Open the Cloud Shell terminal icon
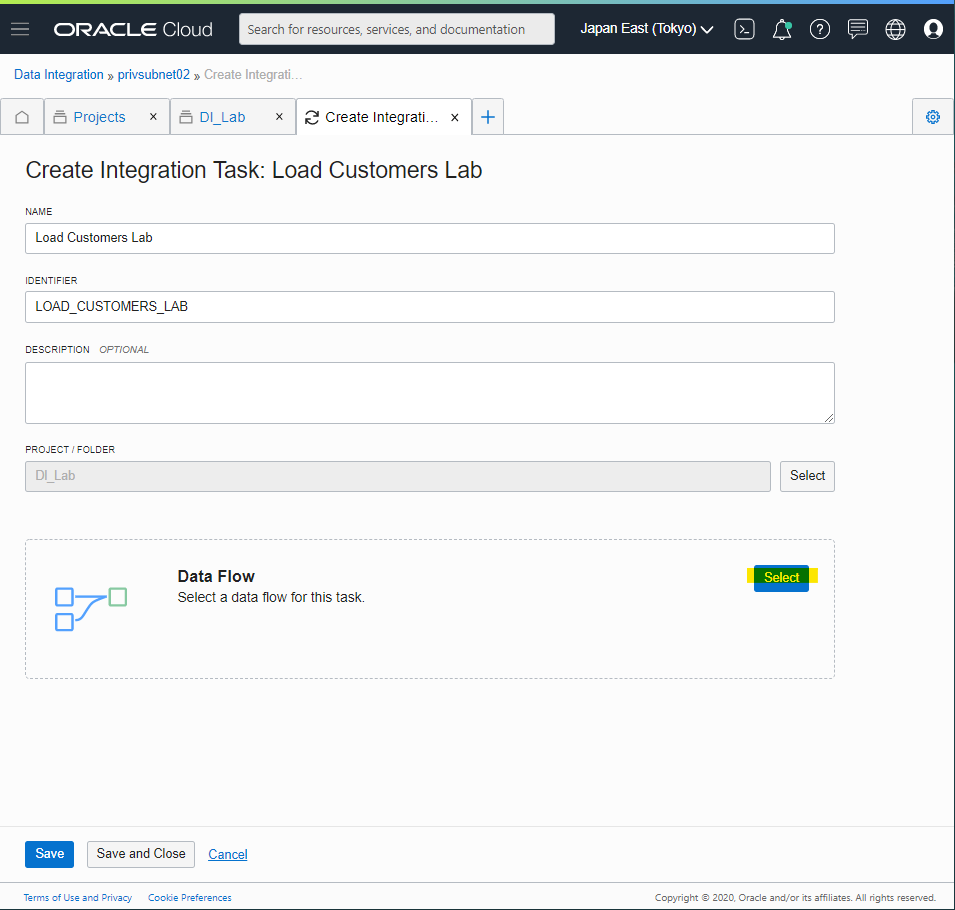The height and width of the screenshot is (910, 955). coord(744,29)
